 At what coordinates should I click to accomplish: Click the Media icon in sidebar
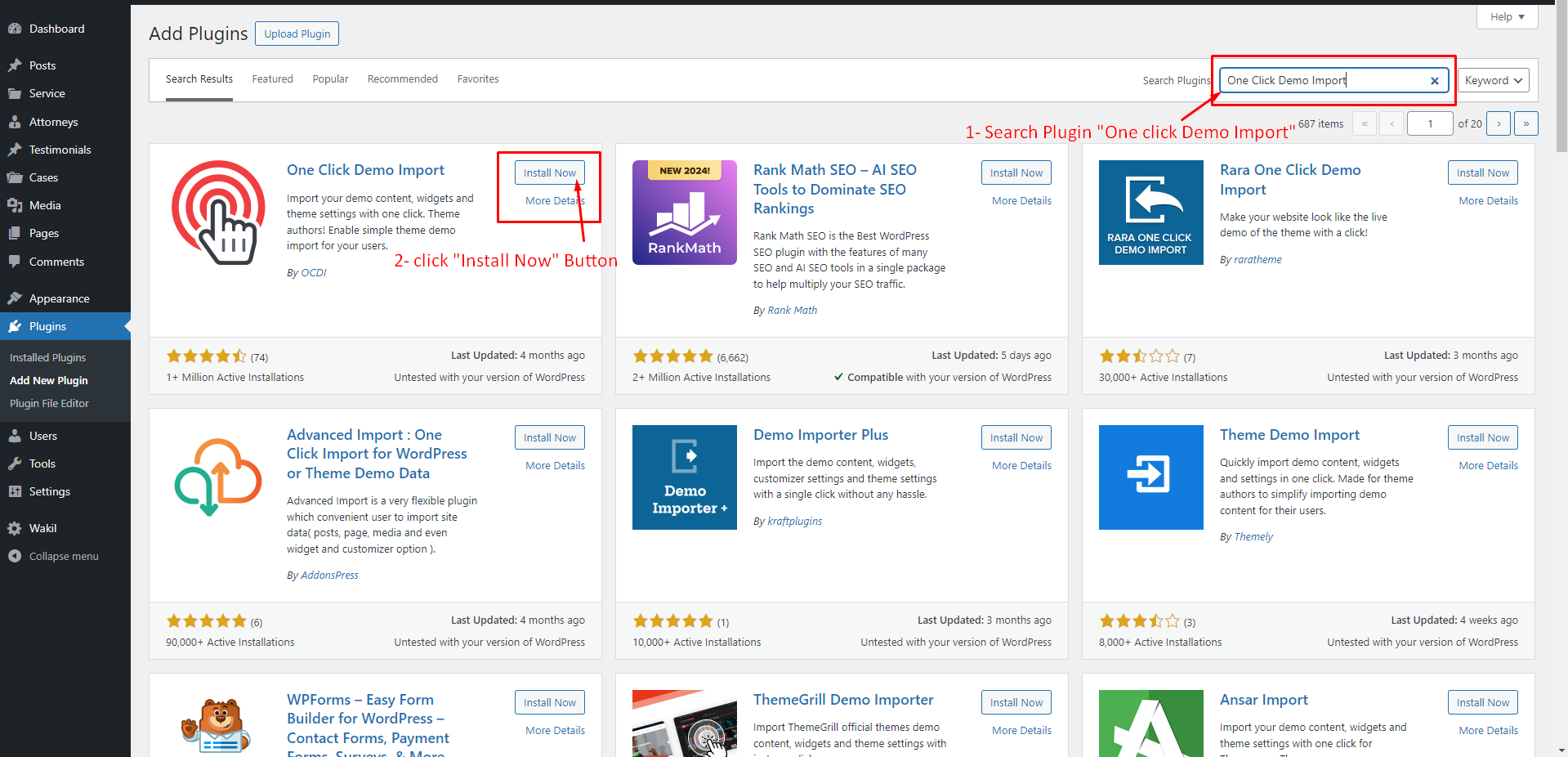click(x=15, y=205)
